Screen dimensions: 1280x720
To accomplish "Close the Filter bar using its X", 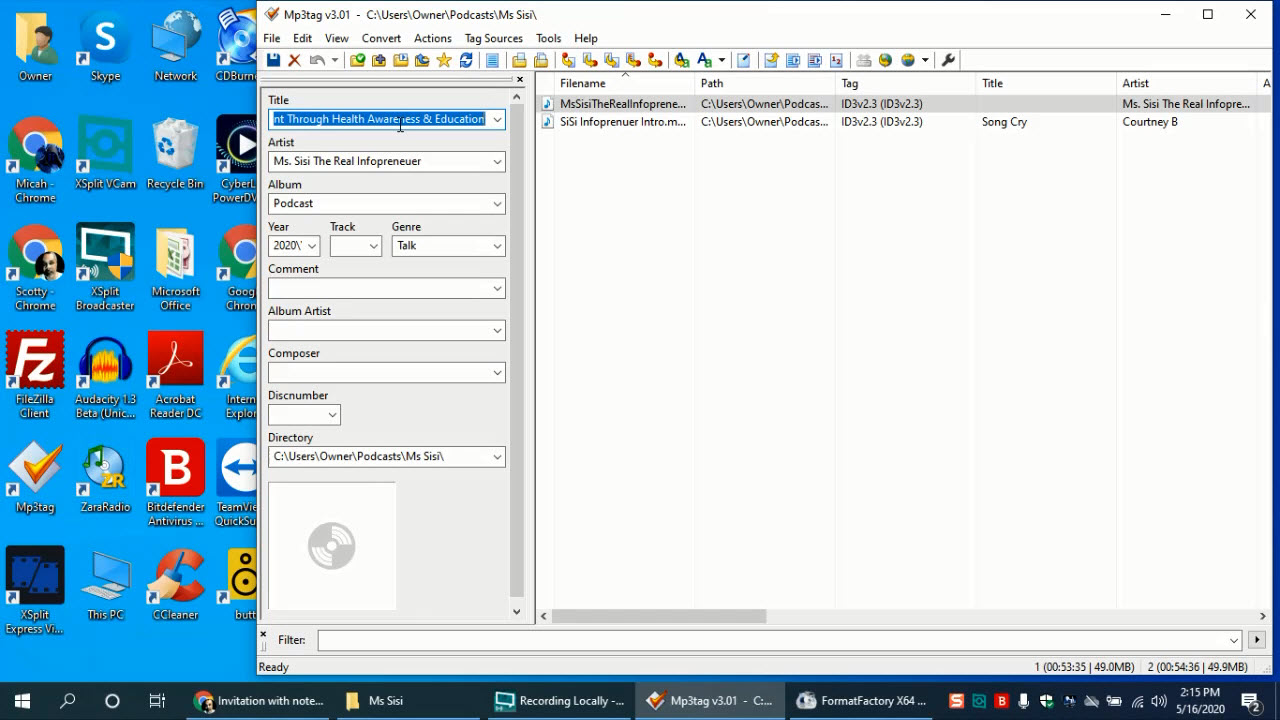I will tap(264, 634).
